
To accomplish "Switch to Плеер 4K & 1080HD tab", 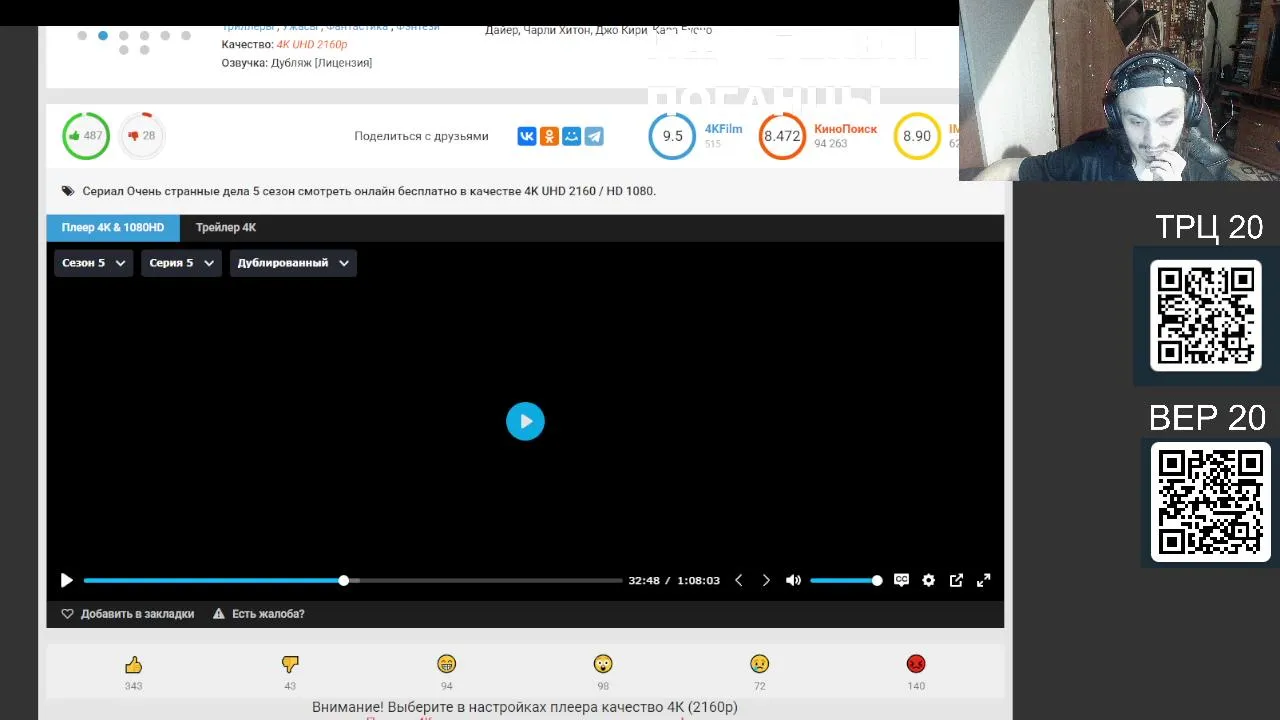I will click(x=113, y=228).
